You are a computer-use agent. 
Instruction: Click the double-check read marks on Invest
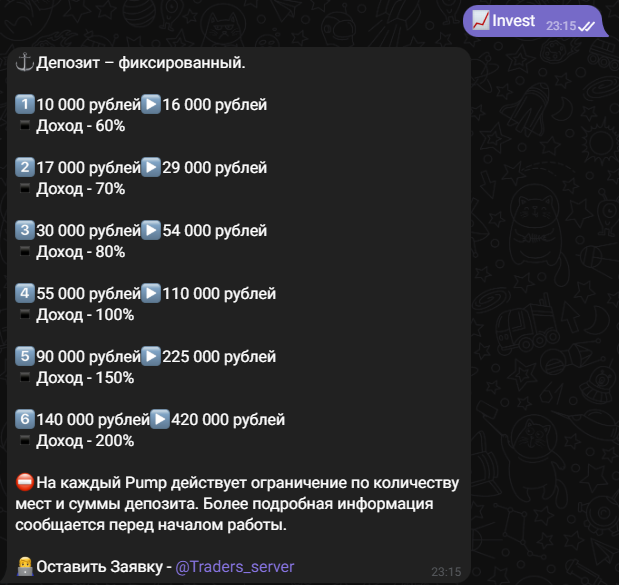pyautogui.click(x=588, y=26)
